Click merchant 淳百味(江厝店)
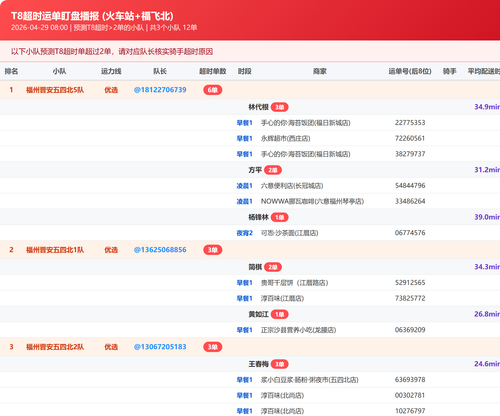 pyautogui.click(x=282, y=298)
